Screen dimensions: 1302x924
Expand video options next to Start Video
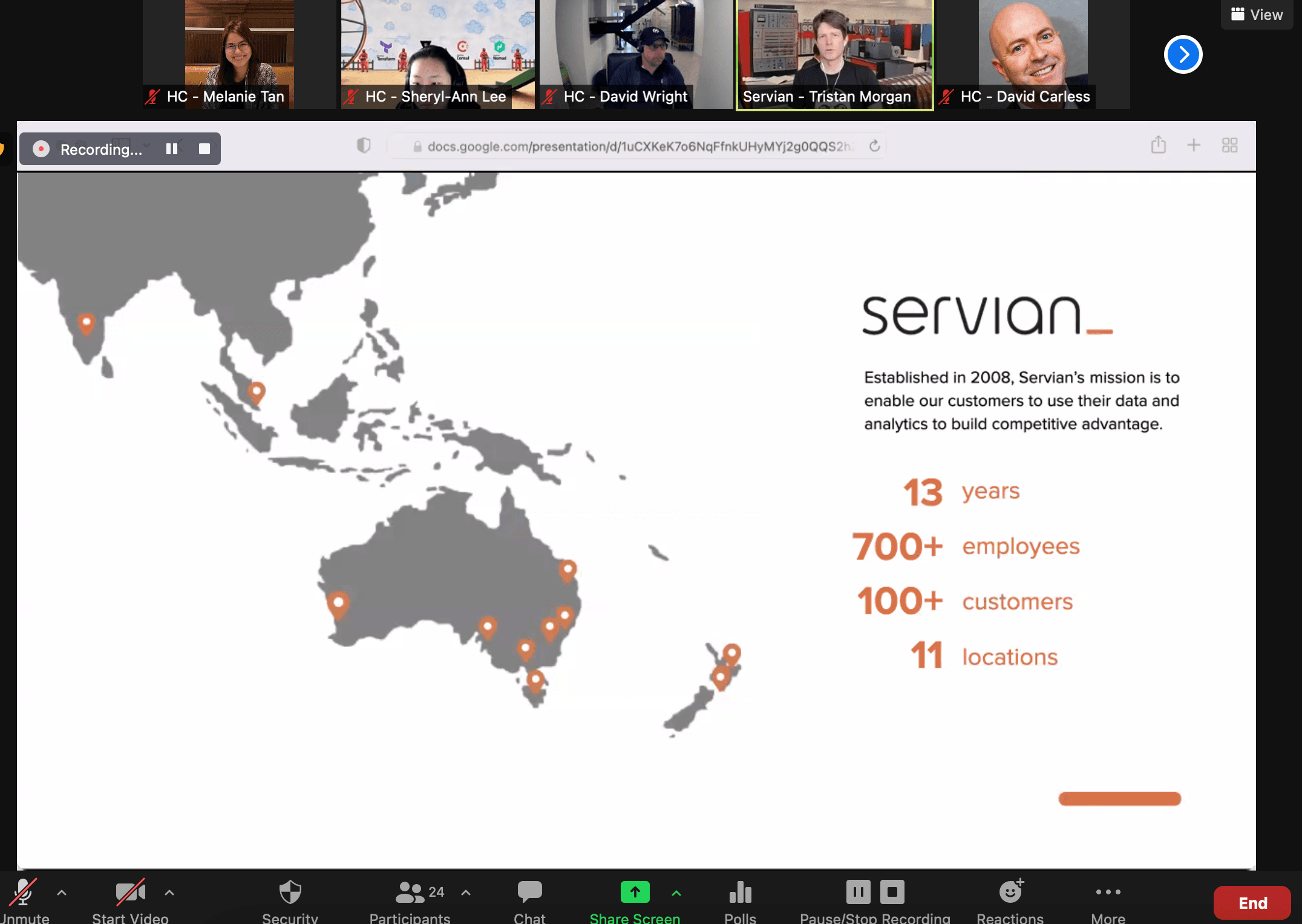(x=169, y=893)
